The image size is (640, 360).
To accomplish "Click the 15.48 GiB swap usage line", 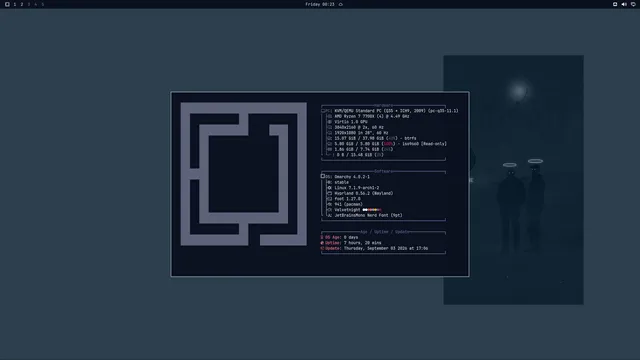I will click(360, 155).
